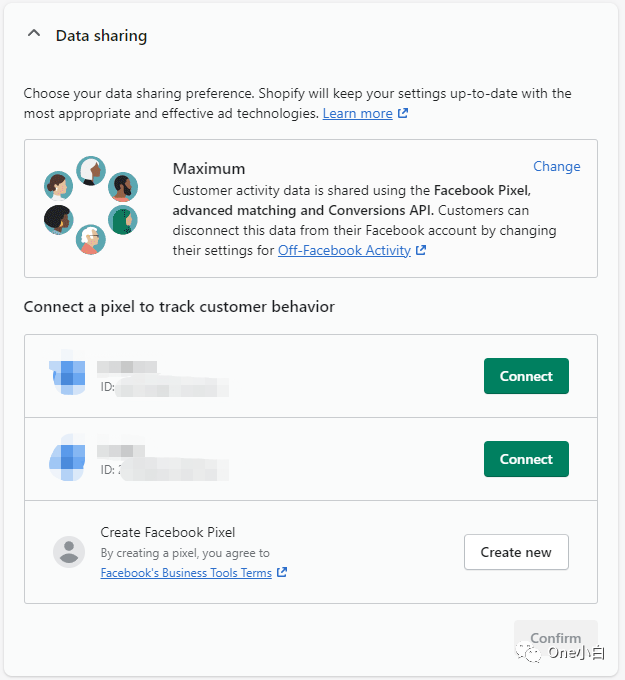Collapse the Data sharing section chevron
This screenshot has width=625, height=680.
(34, 33)
